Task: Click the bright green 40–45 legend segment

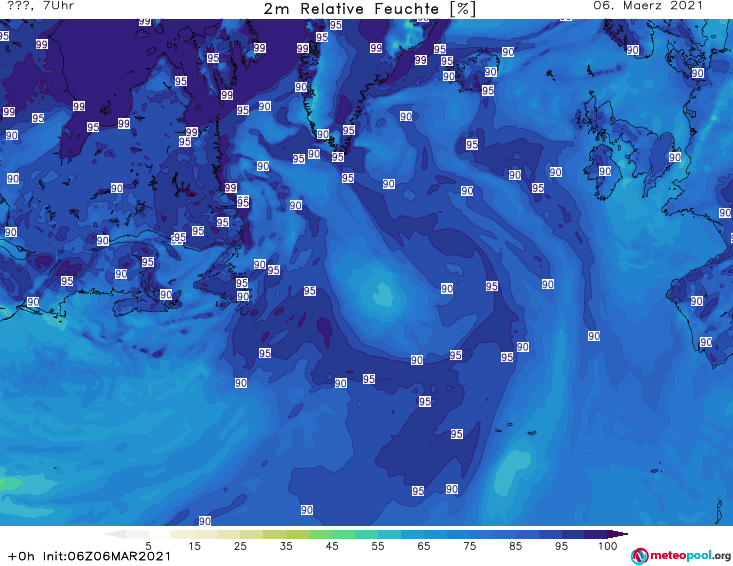Action: (x=320, y=534)
